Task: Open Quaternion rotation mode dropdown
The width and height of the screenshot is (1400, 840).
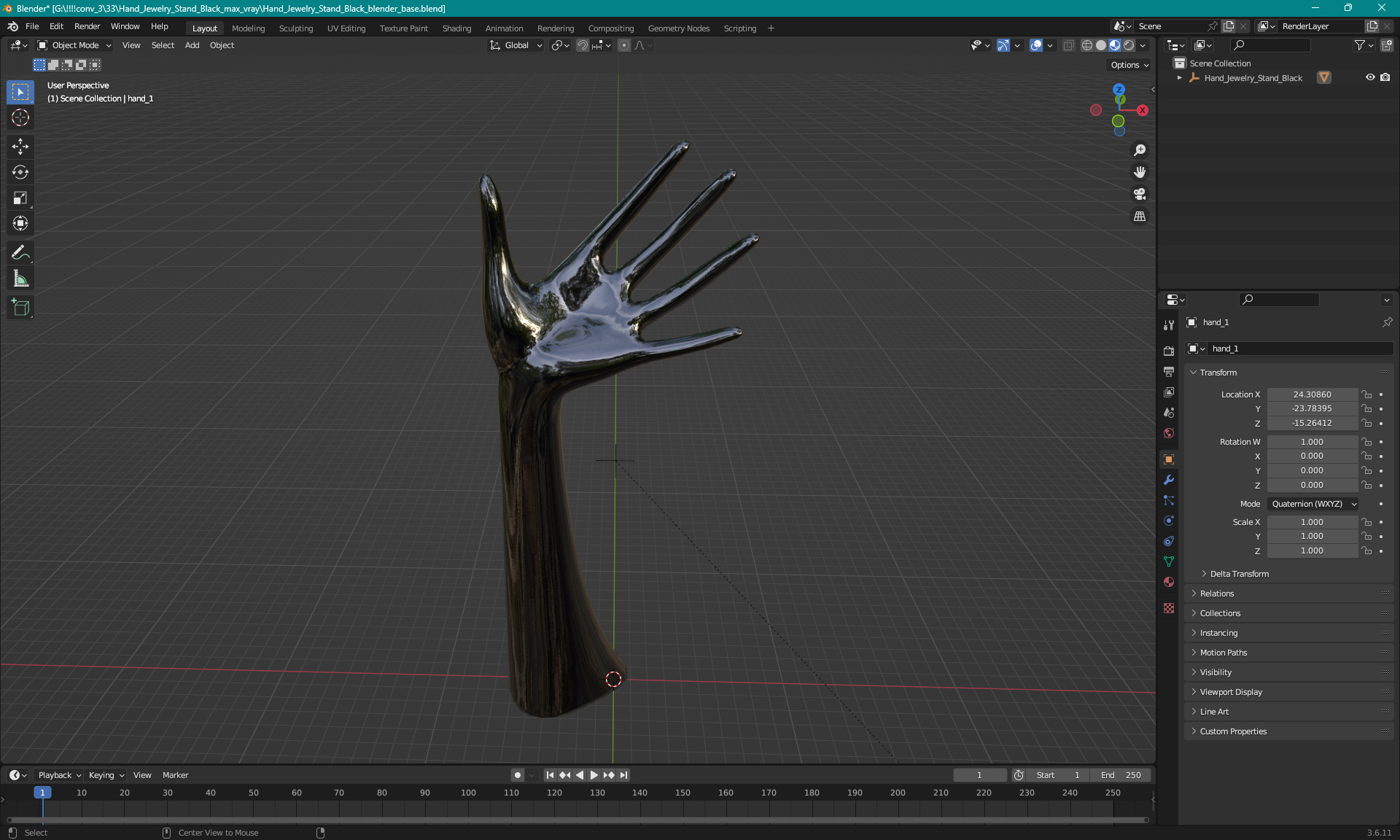Action: (1313, 504)
